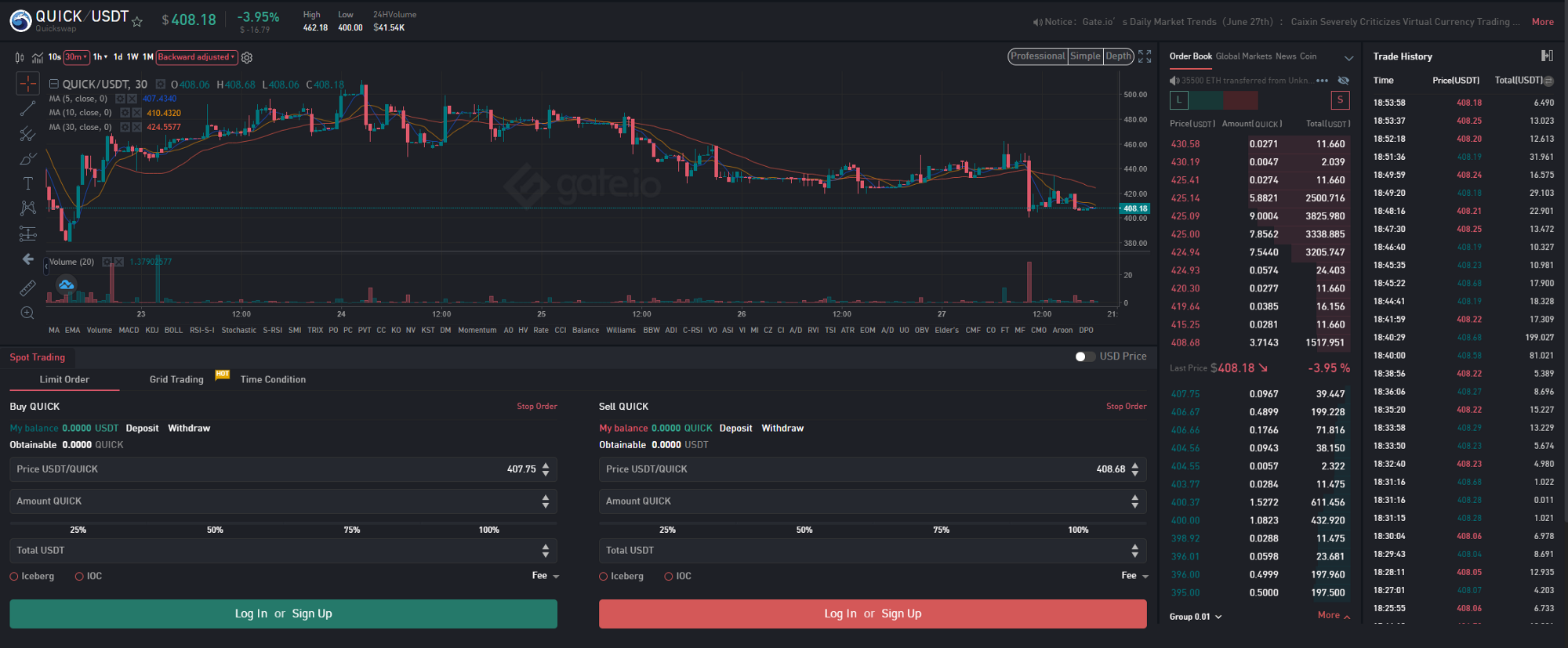Image resolution: width=1568 pixels, height=648 pixels.
Task: Remove the MA (10, close, 0) indicator
Action: point(136,113)
